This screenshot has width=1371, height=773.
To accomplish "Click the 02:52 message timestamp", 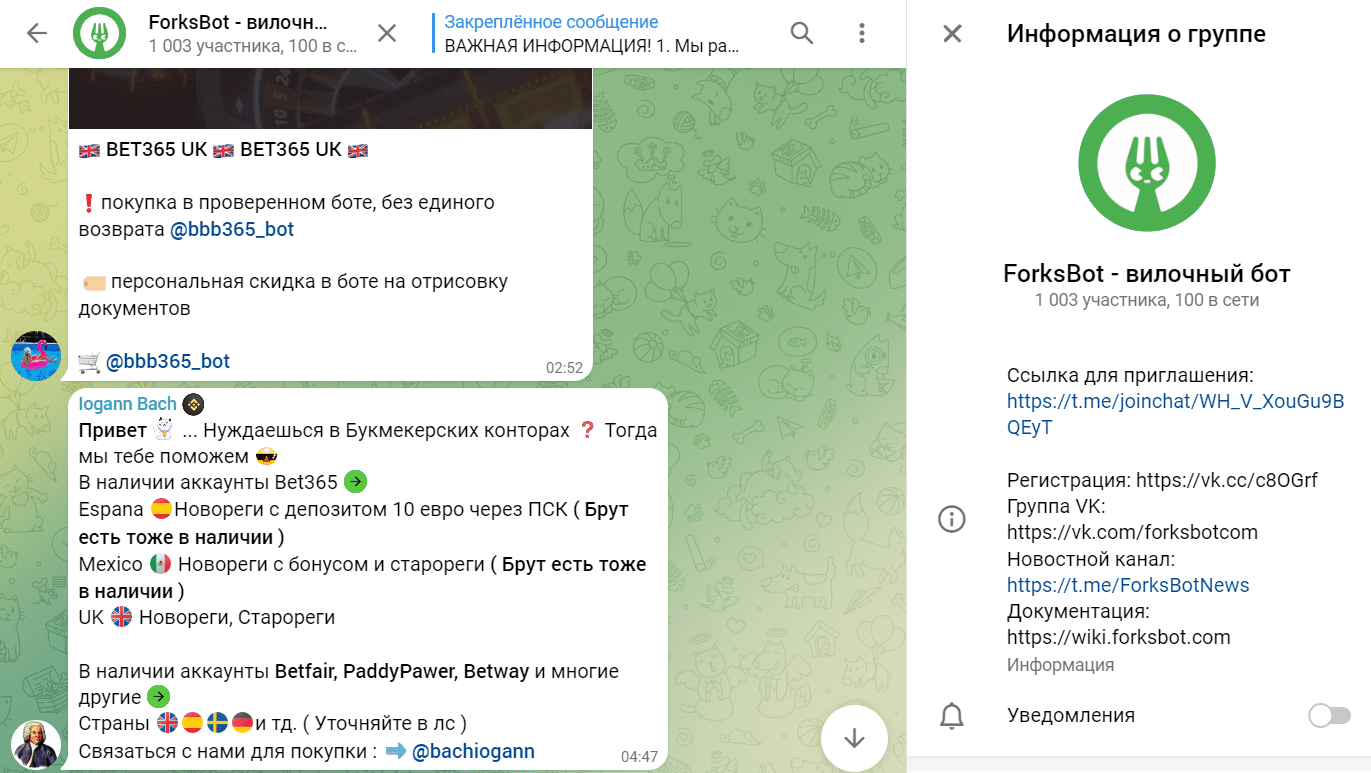I will (x=564, y=368).
